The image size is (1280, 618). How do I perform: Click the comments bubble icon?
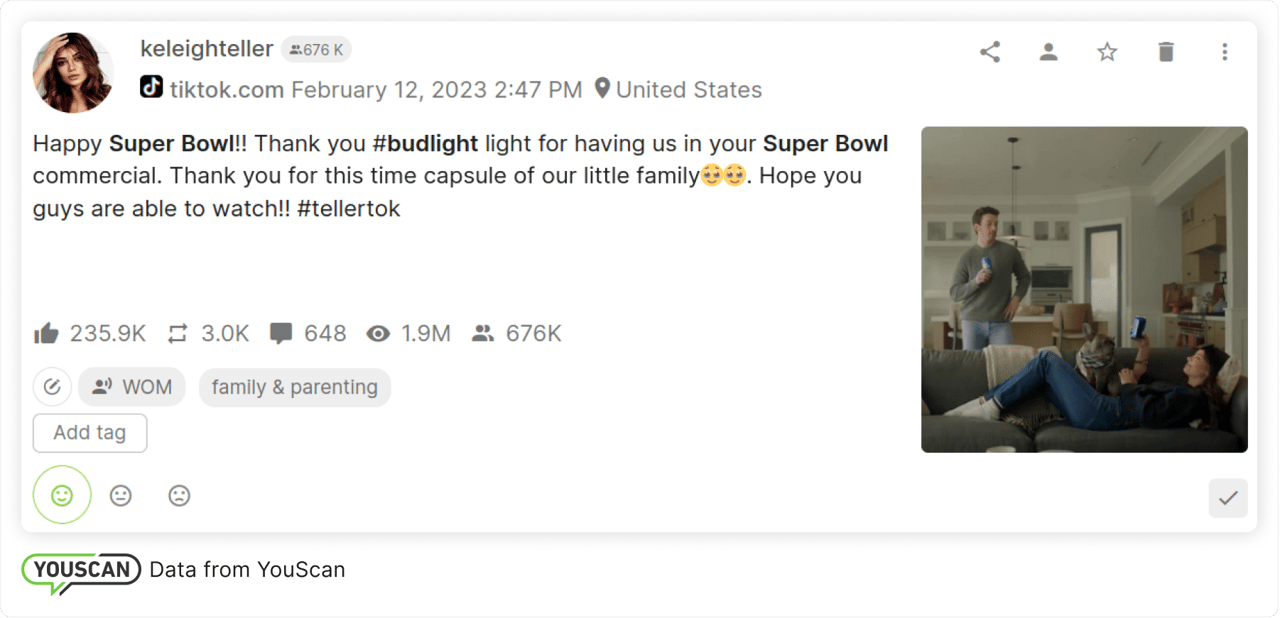[x=281, y=334]
